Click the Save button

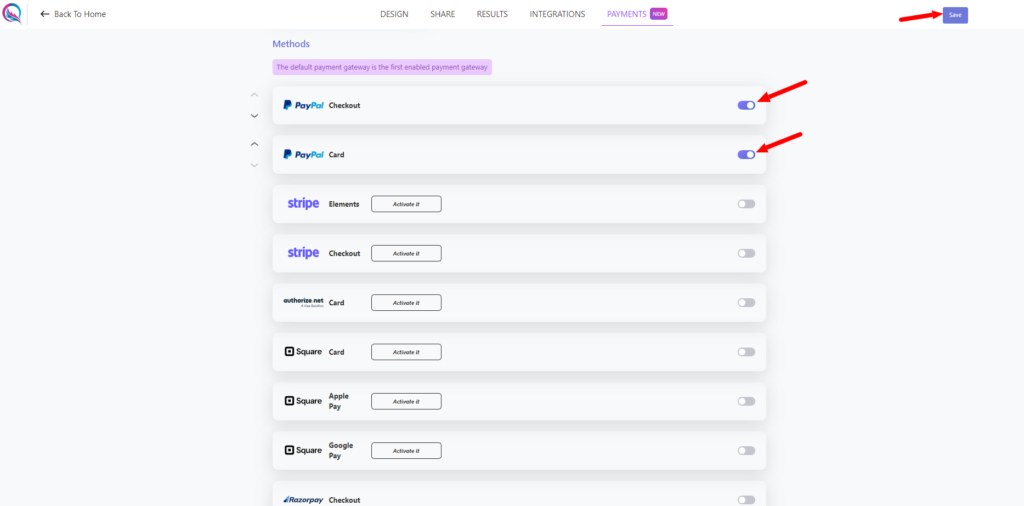pyautogui.click(x=955, y=15)
